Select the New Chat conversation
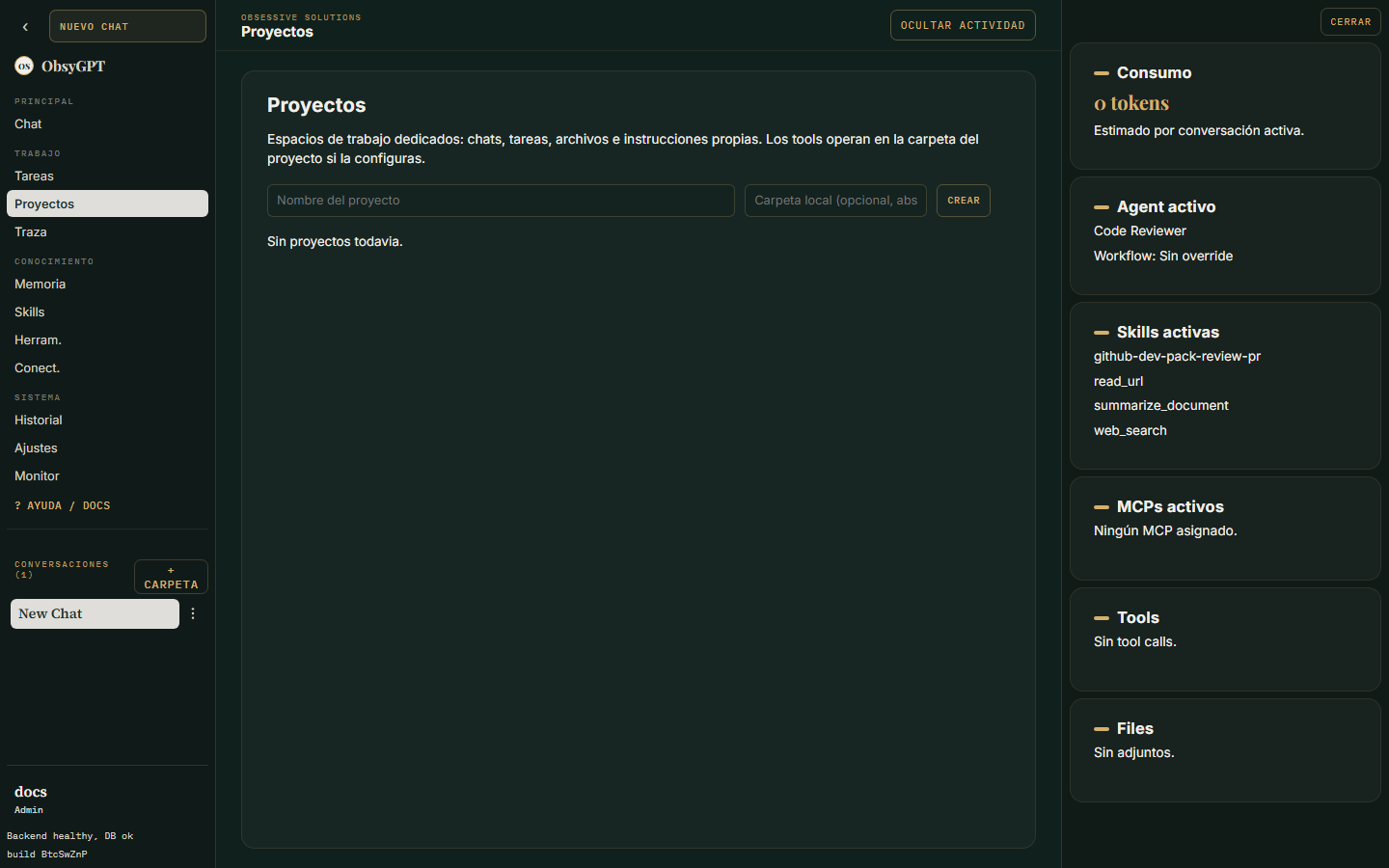Image resolution: width=1389 pixels, height=868 pixels. point(95,613)
